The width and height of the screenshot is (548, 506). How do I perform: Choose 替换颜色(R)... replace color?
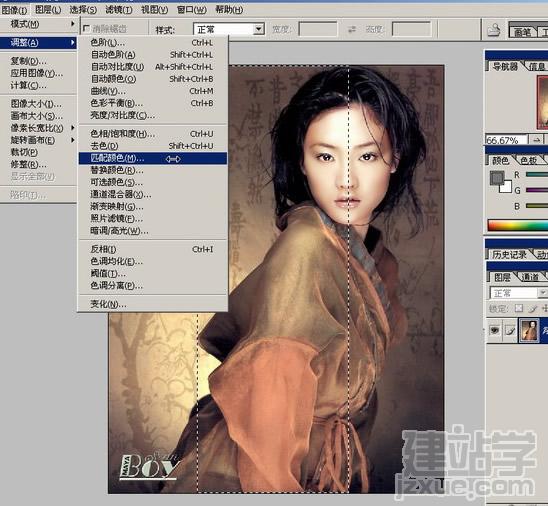coord(153,171)
